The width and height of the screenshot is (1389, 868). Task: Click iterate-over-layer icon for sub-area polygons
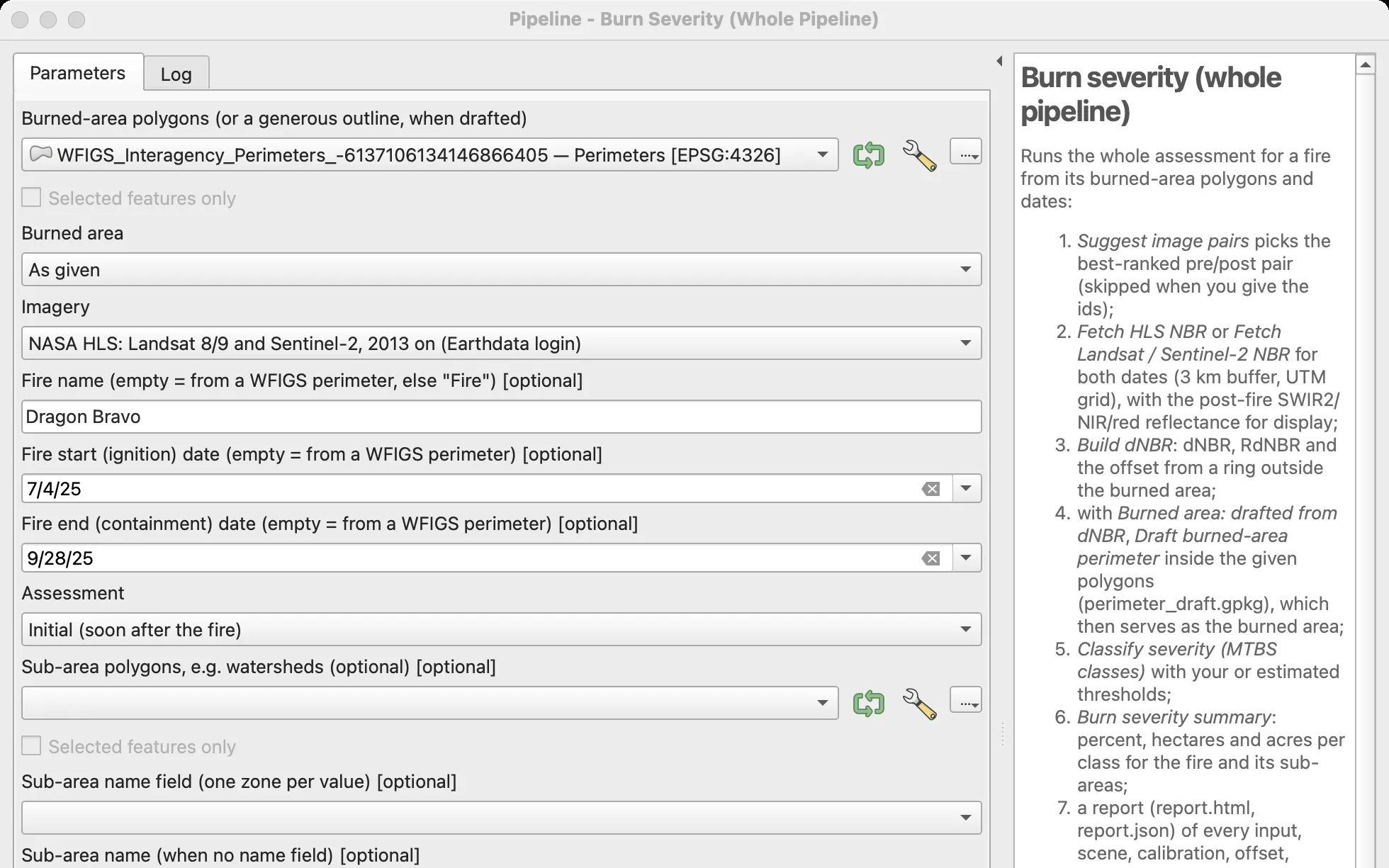click(x=868, y=703)
